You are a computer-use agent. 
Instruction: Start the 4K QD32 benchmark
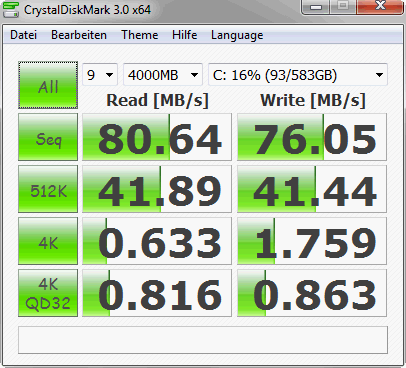tap(48, 293)
